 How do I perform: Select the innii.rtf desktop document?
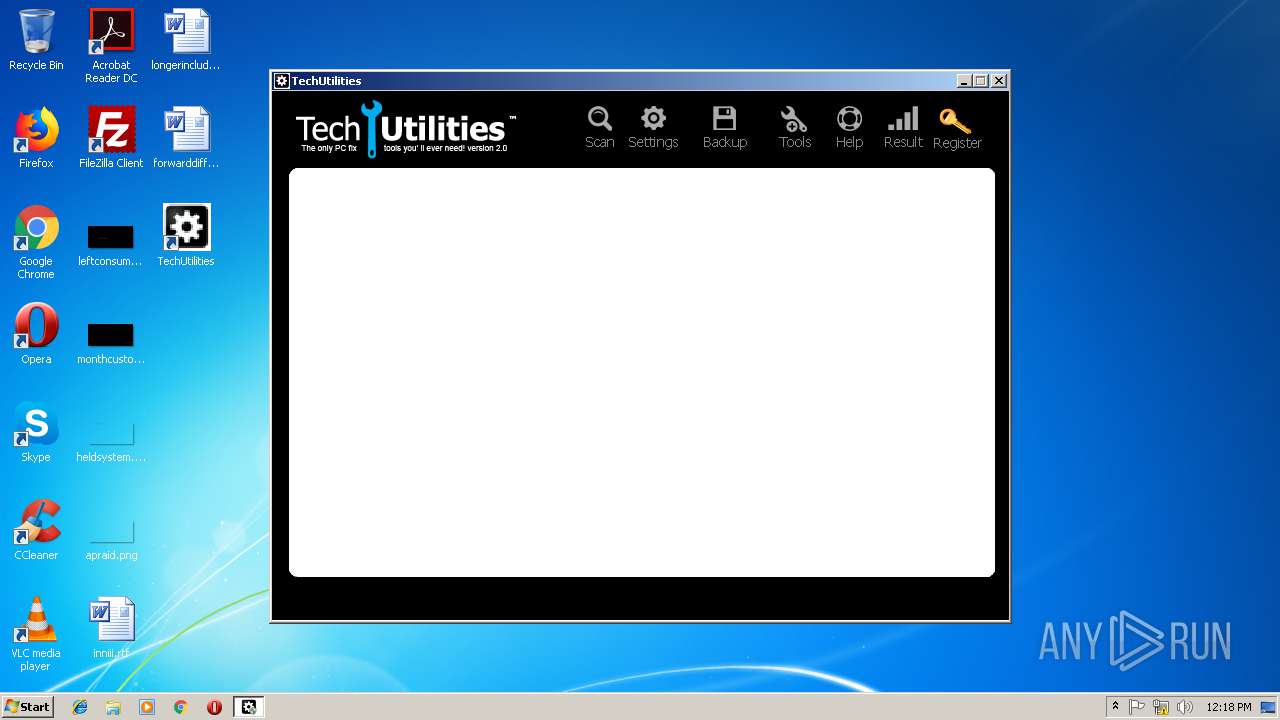coord(111,628)
